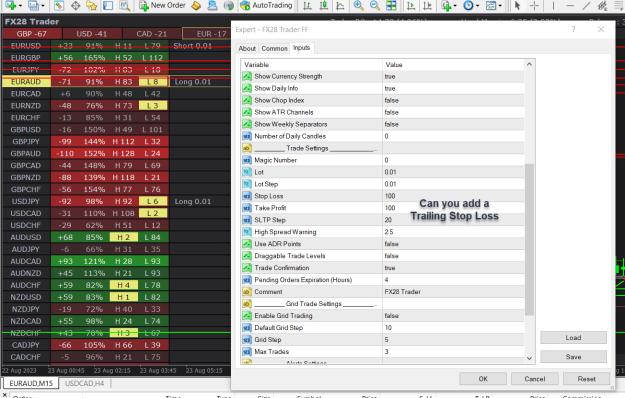Select the GBPAUD pair in dashboard
Viewport: 625px width, 398px height.
[26, 153]
